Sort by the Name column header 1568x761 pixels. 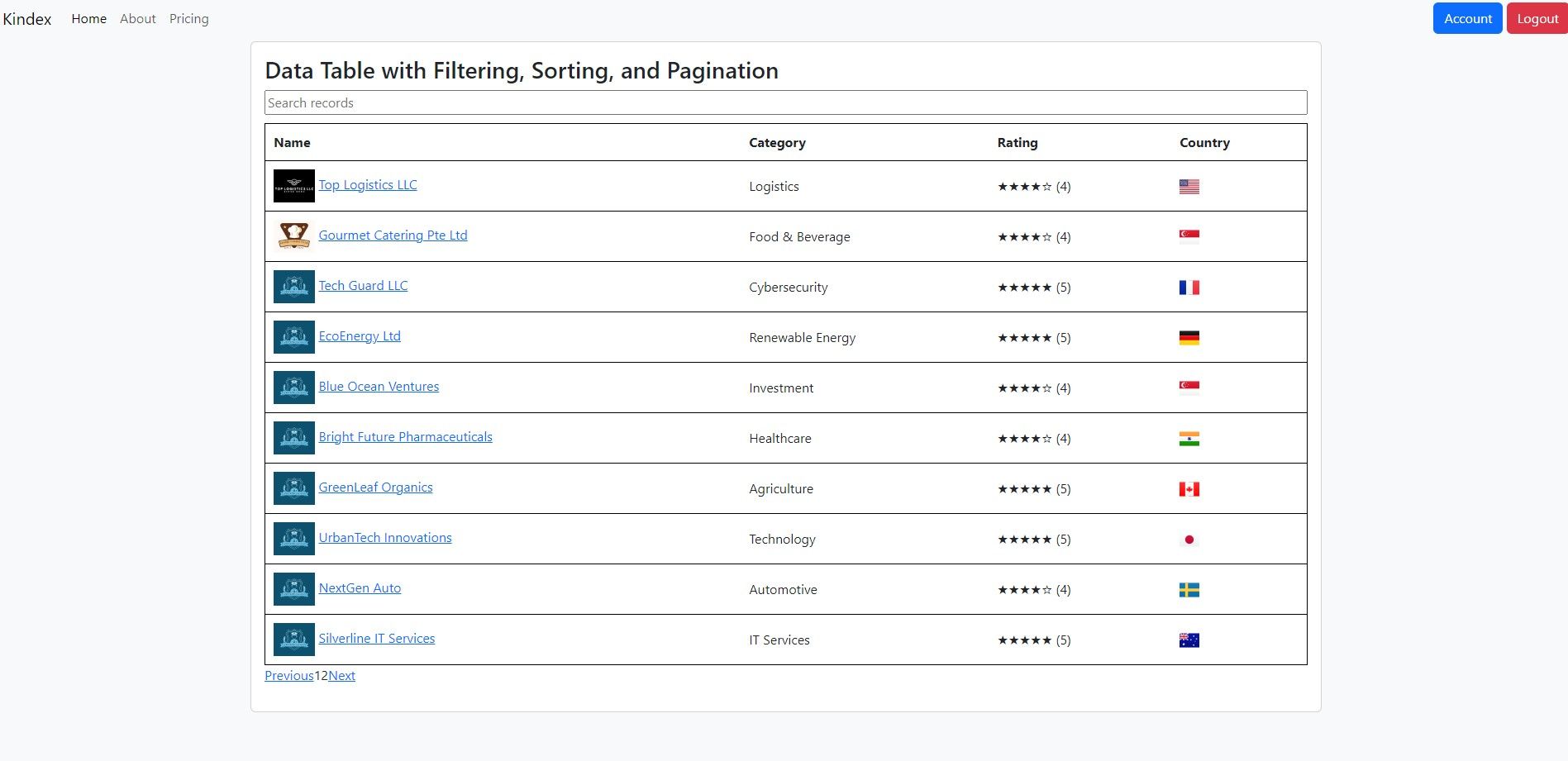(x=293, y=143)
